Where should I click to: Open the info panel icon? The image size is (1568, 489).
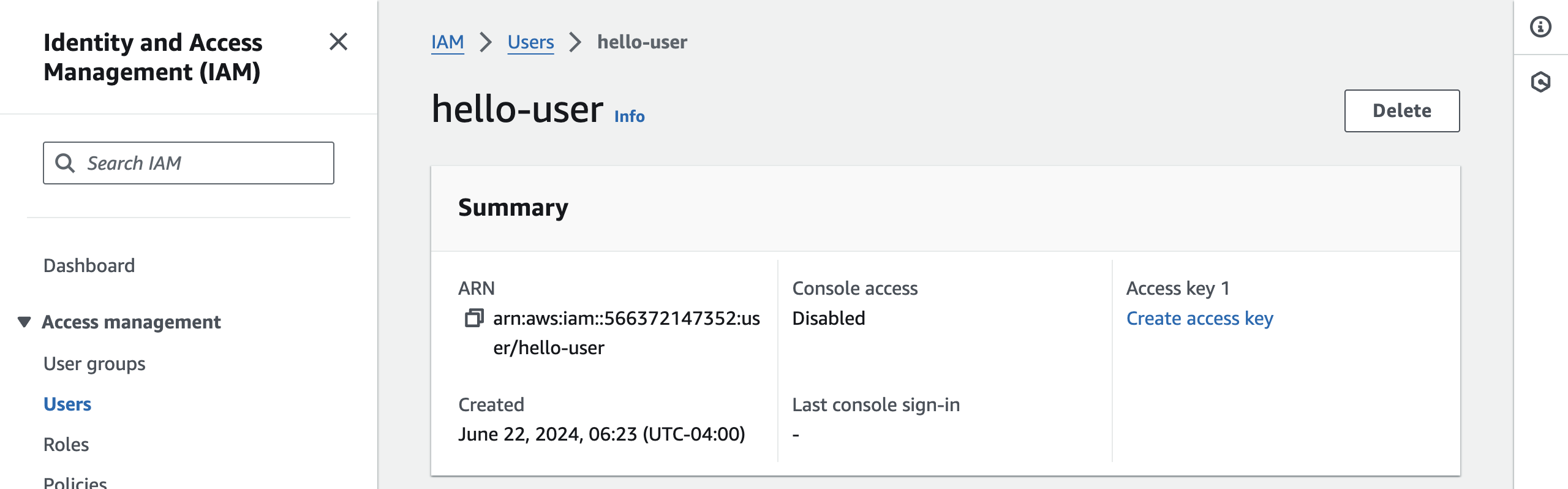1540,28
